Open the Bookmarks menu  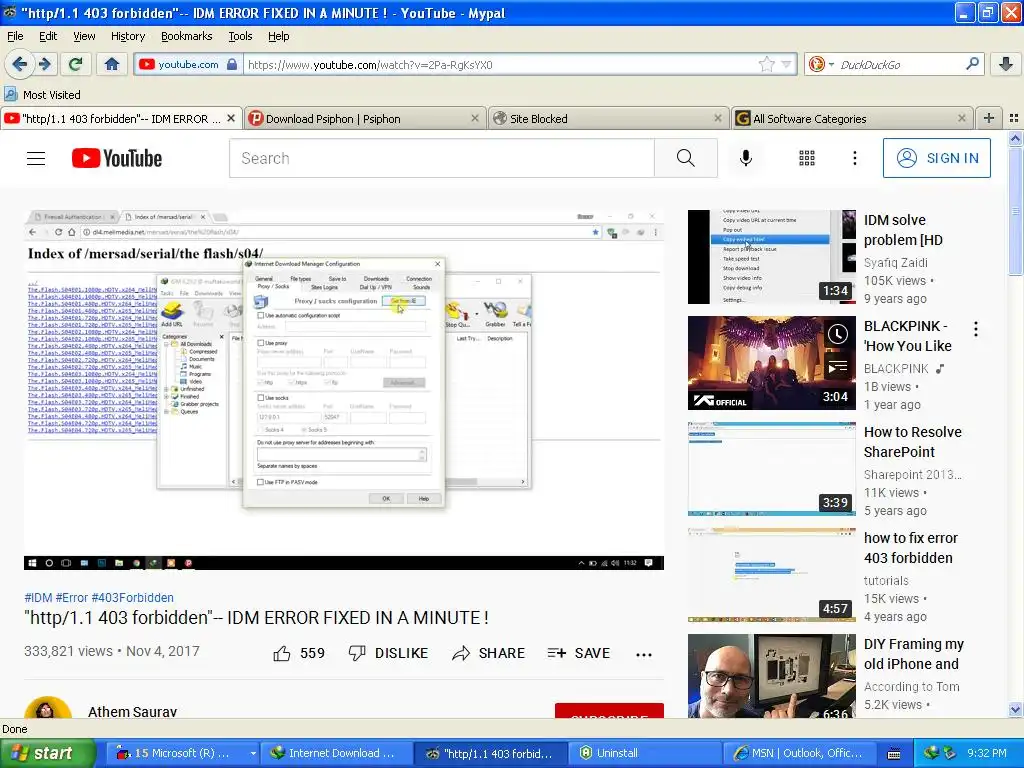click(186, 36)
